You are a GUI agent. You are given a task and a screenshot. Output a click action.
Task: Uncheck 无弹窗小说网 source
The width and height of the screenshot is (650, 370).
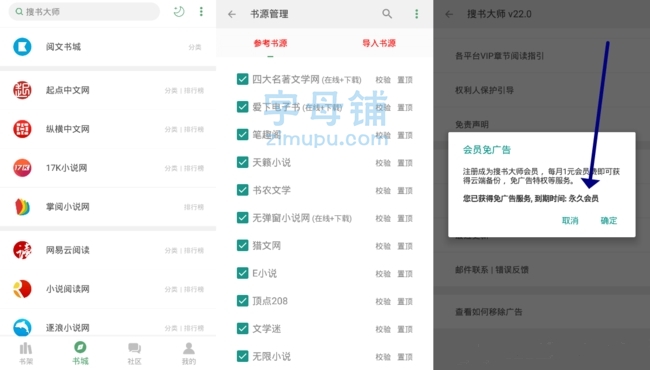(243, 218)
